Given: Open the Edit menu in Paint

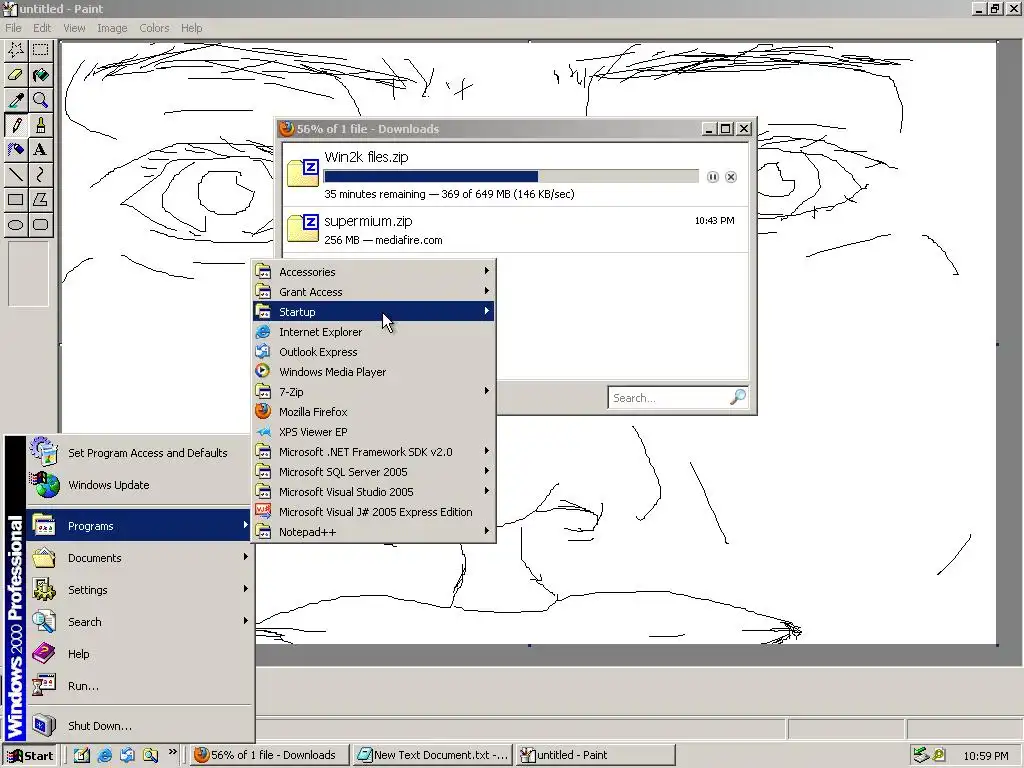Looking at the screenshot, I should [x=42, y=28].
